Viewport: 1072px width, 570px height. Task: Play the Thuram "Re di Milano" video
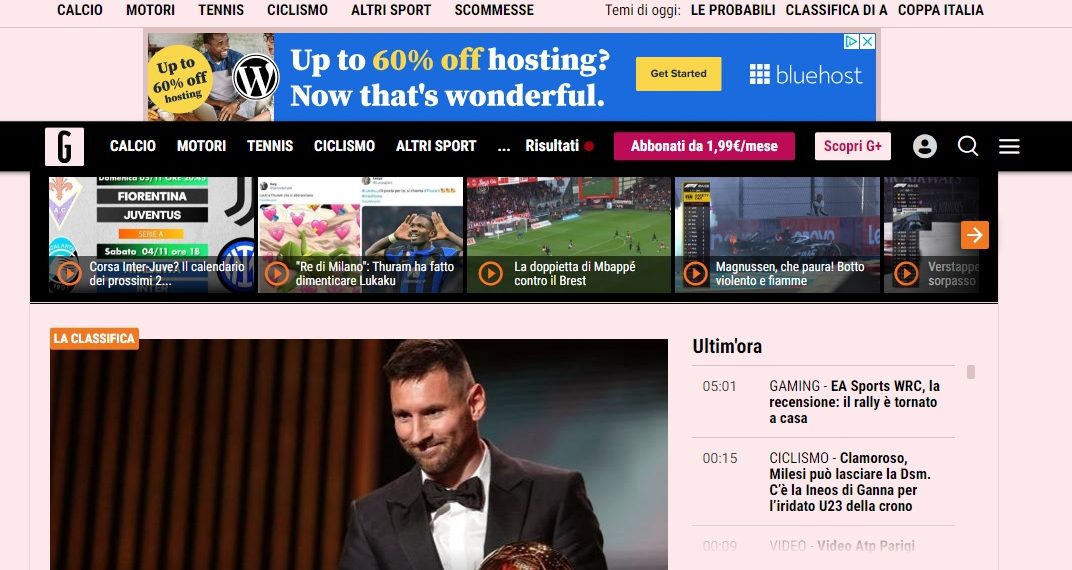[277, 274]
